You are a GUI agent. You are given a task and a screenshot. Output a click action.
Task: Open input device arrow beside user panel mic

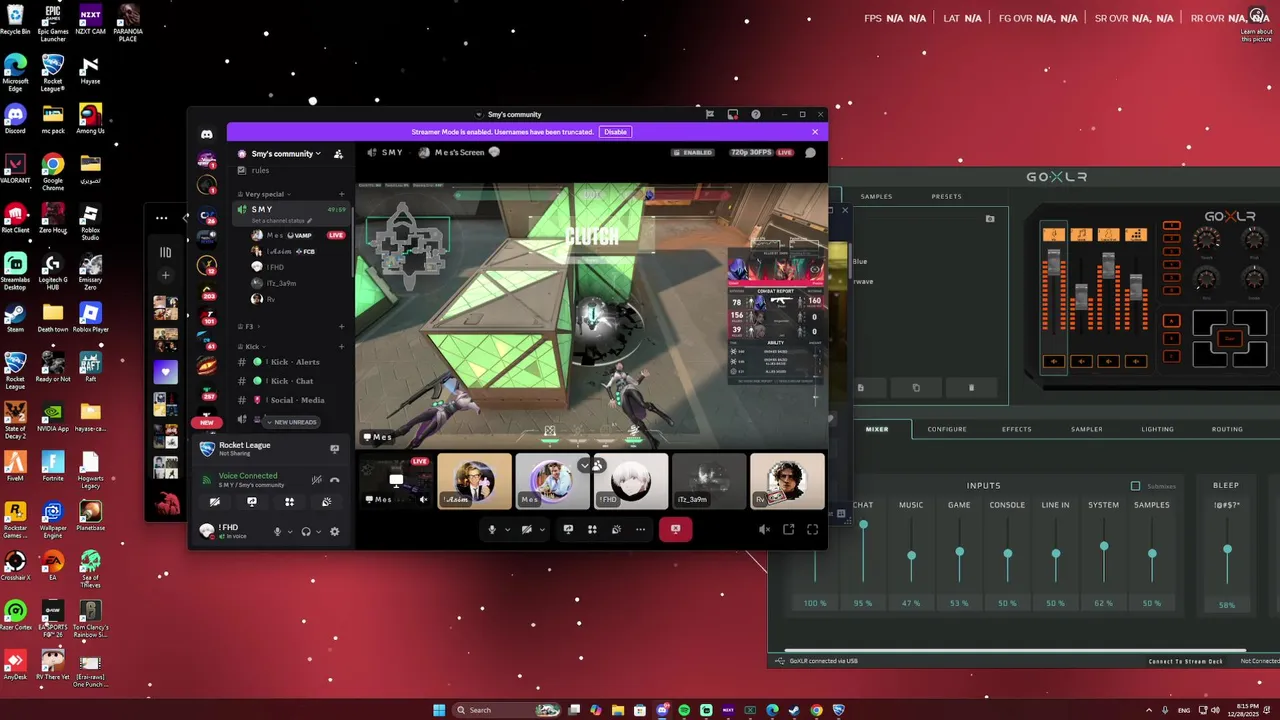tap(290, 532)
